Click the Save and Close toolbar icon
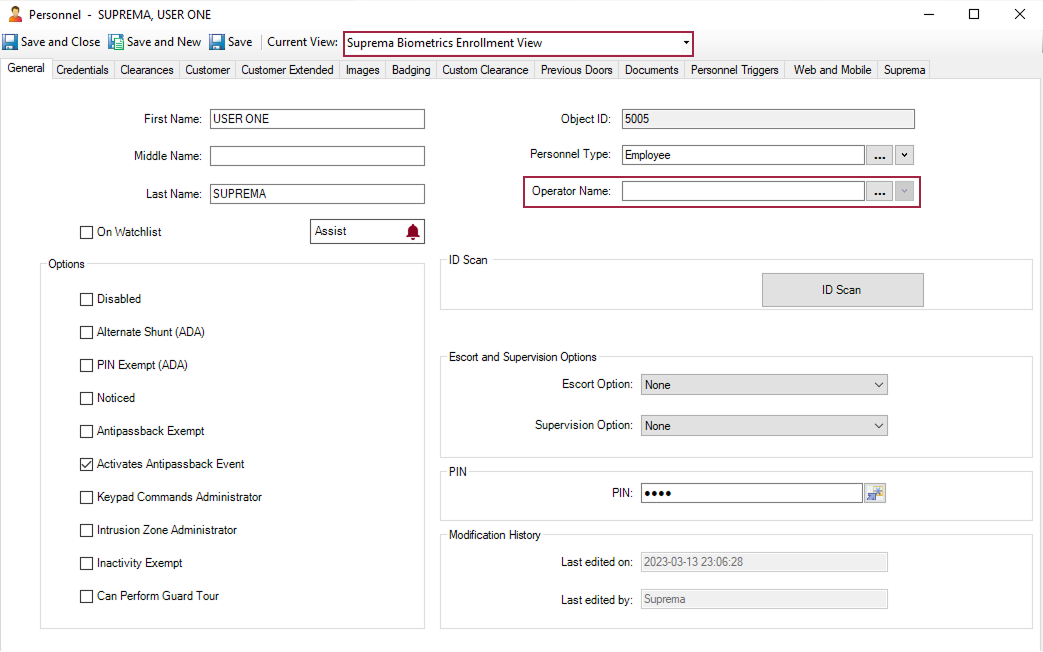 point(10,42)
